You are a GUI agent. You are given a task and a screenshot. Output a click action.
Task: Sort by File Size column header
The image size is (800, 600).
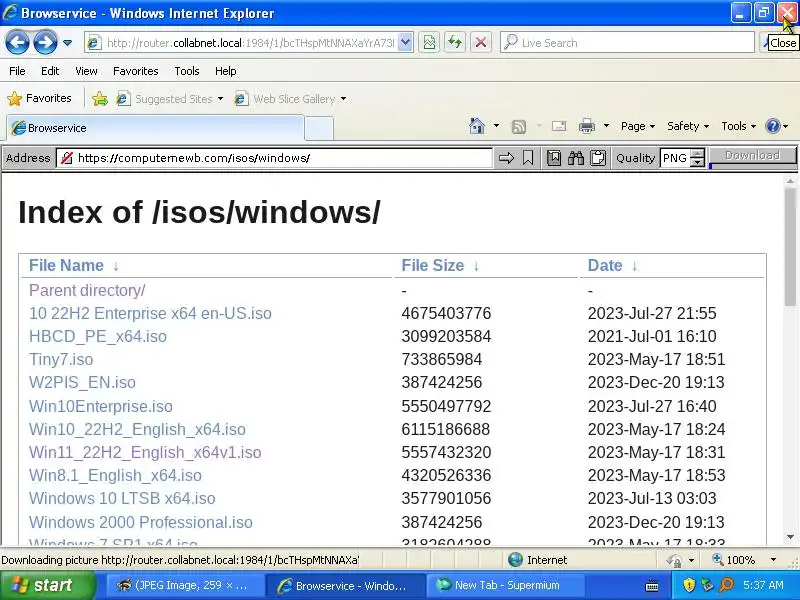pyautogui.click(x=433, y=265)
